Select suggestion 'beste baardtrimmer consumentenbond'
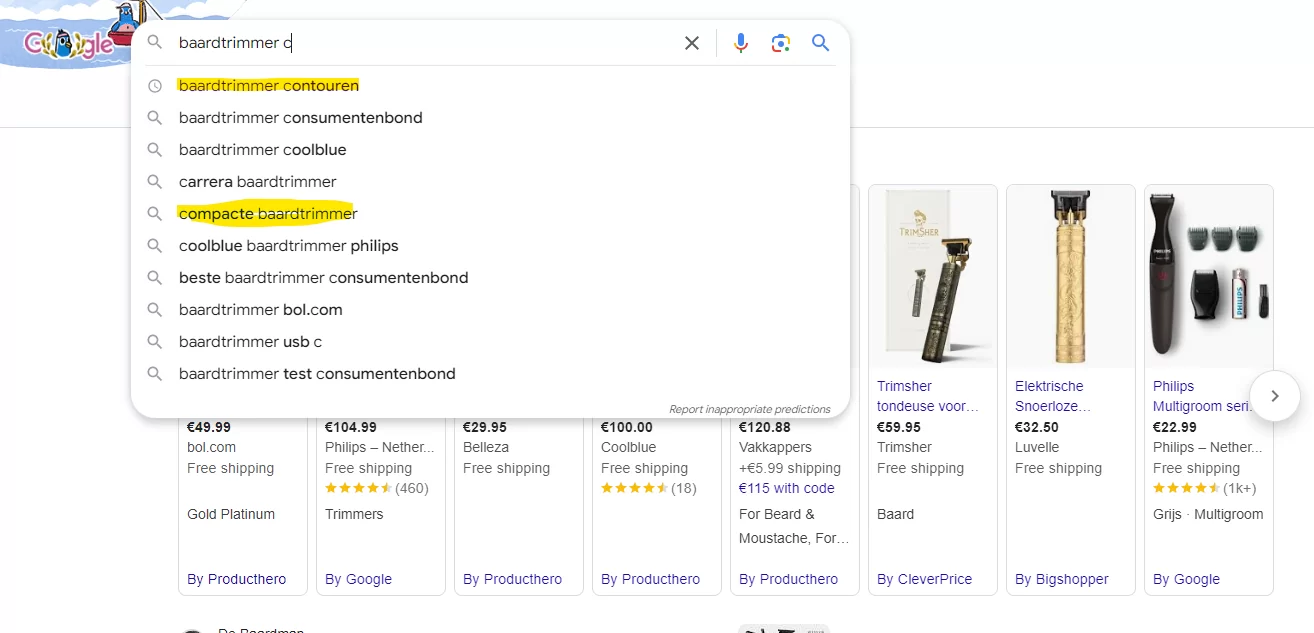Screen dimensions: 1314x633 pyautogui.click(x=490, y=278)
